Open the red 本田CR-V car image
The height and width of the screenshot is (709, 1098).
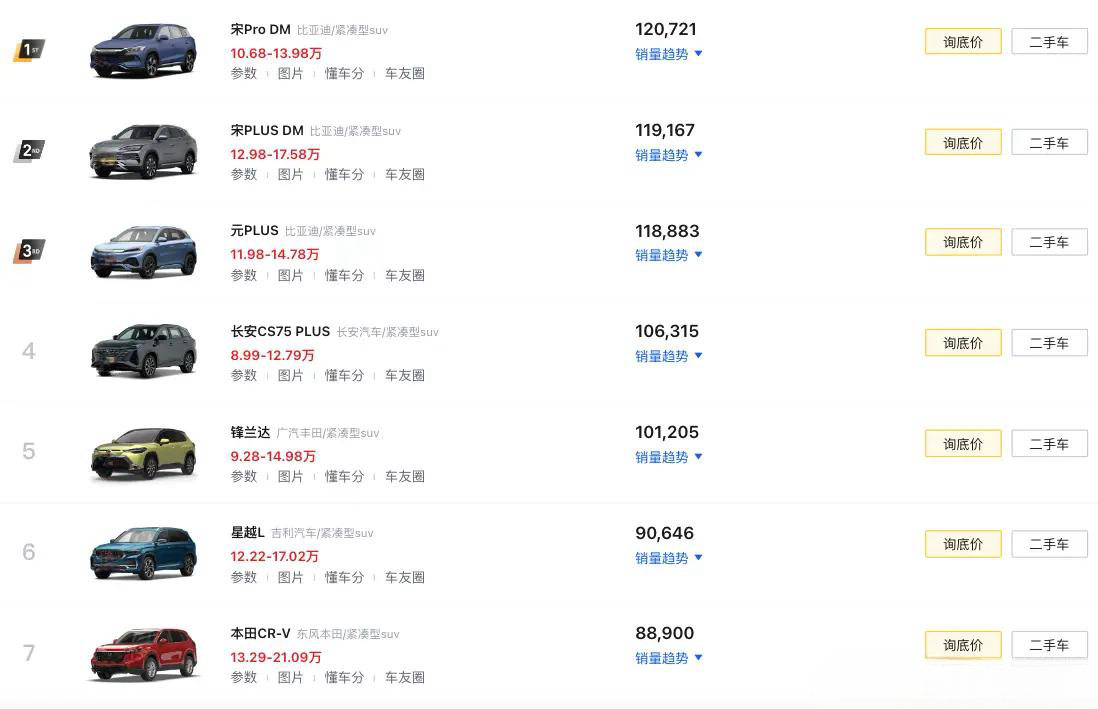(144, 654)
